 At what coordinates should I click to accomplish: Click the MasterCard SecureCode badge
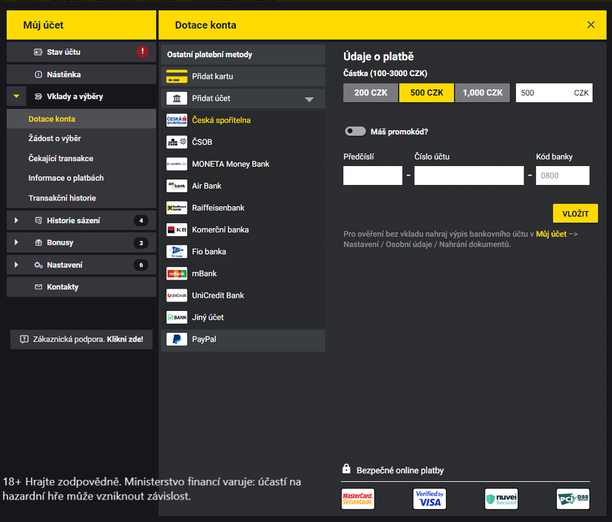tap(358, 499)
